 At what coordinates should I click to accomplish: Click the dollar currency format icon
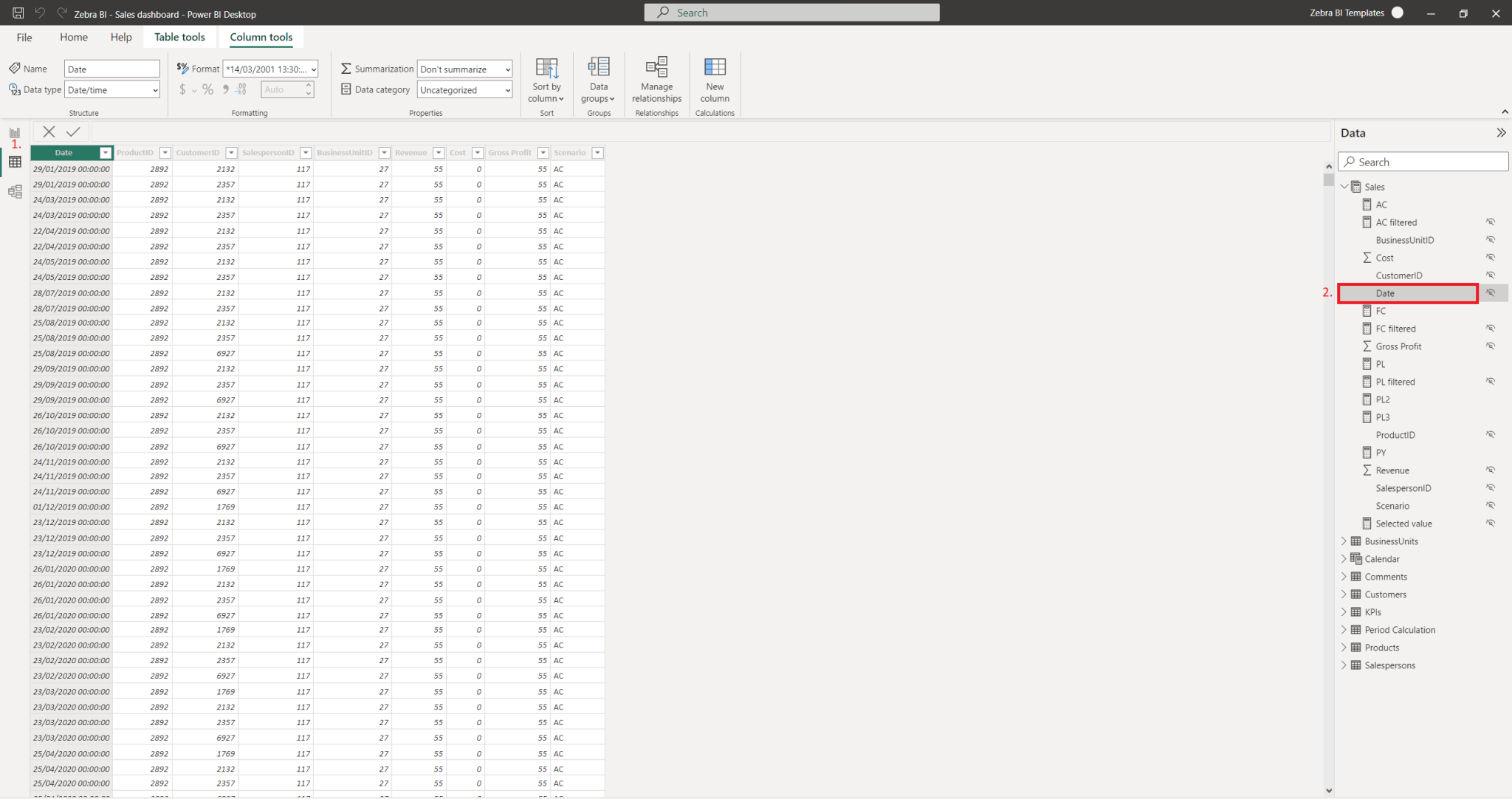(x=182, y=89)
